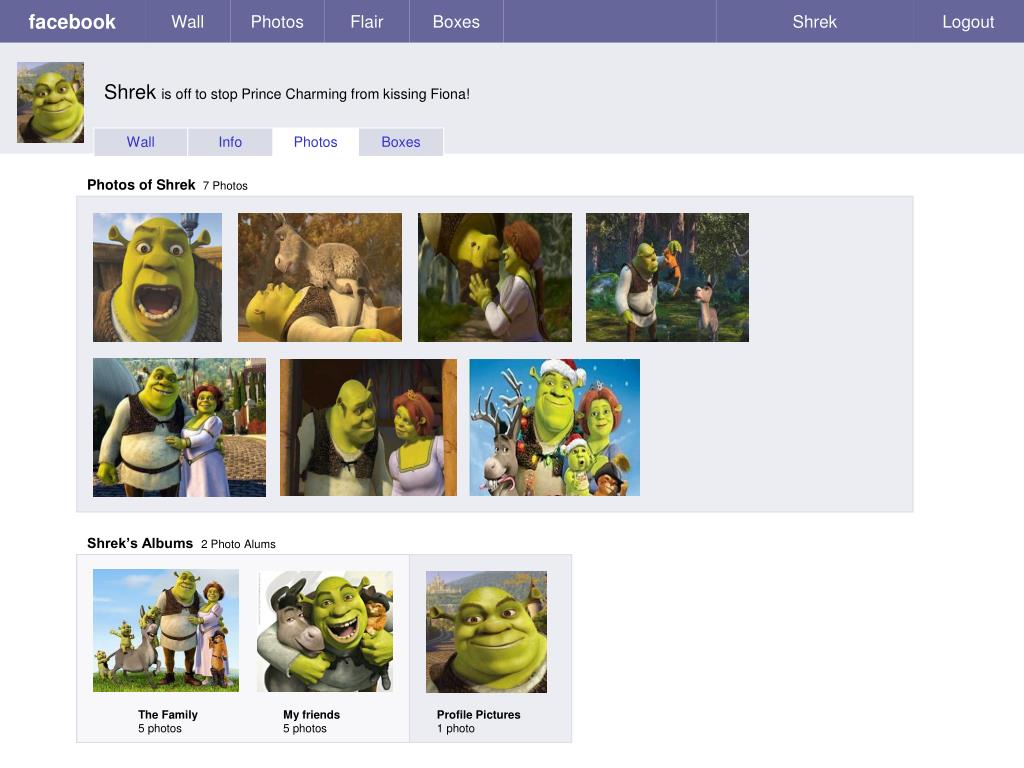Click 'Profile Pictures' album title
Image resolution: width=1024 pixels, height=768 pixels.
479,714
